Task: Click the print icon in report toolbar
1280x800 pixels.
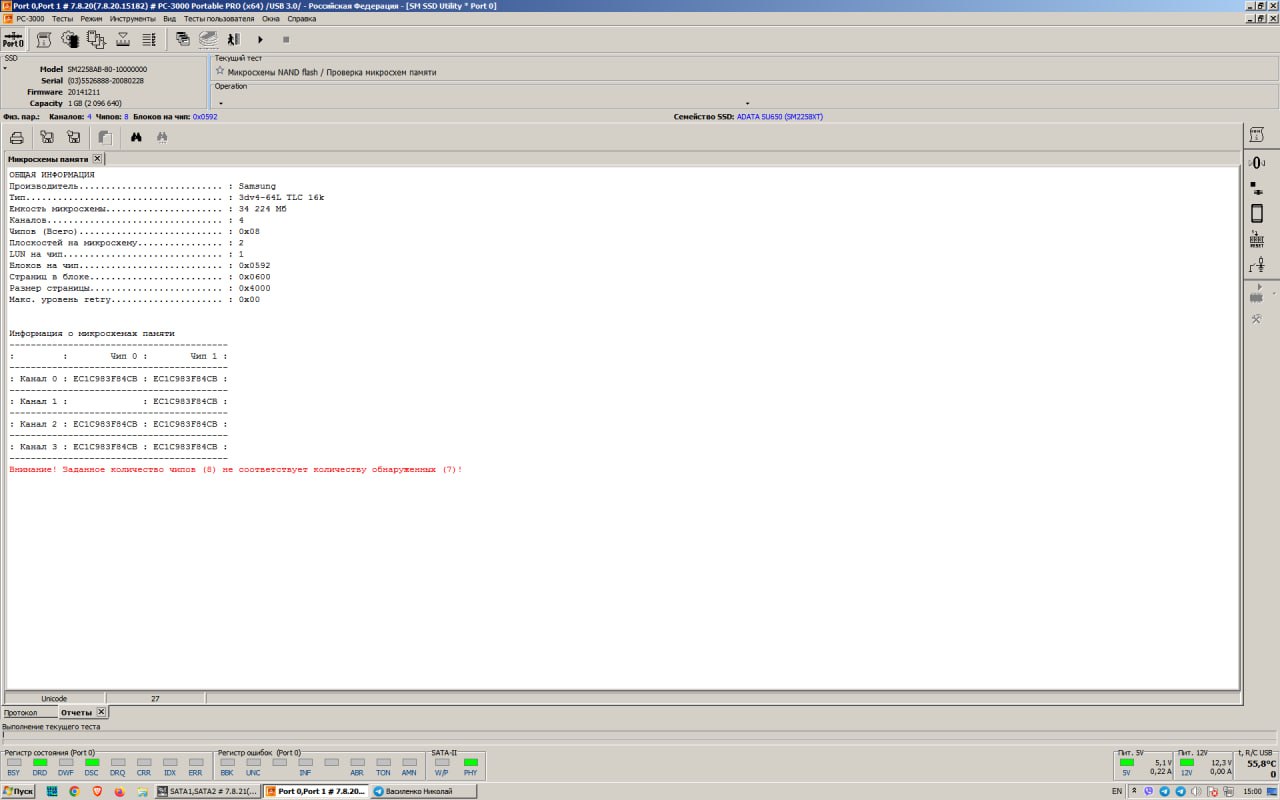Action: tap(17, 137)
